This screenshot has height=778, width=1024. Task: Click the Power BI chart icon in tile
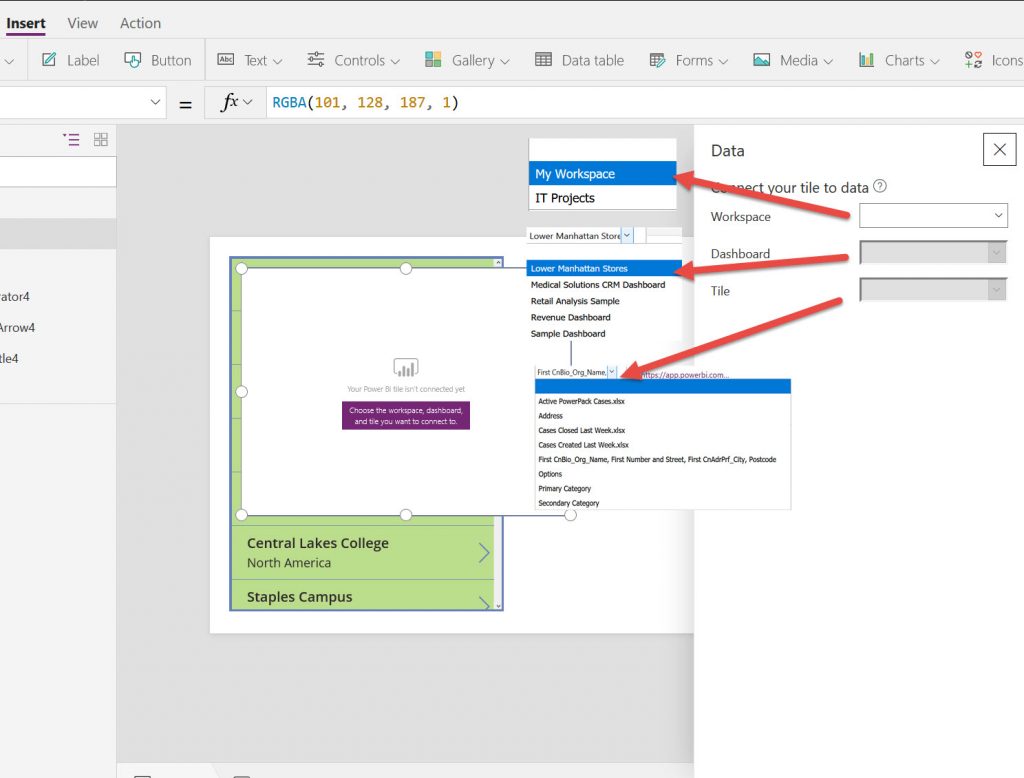tap(405, 367)
